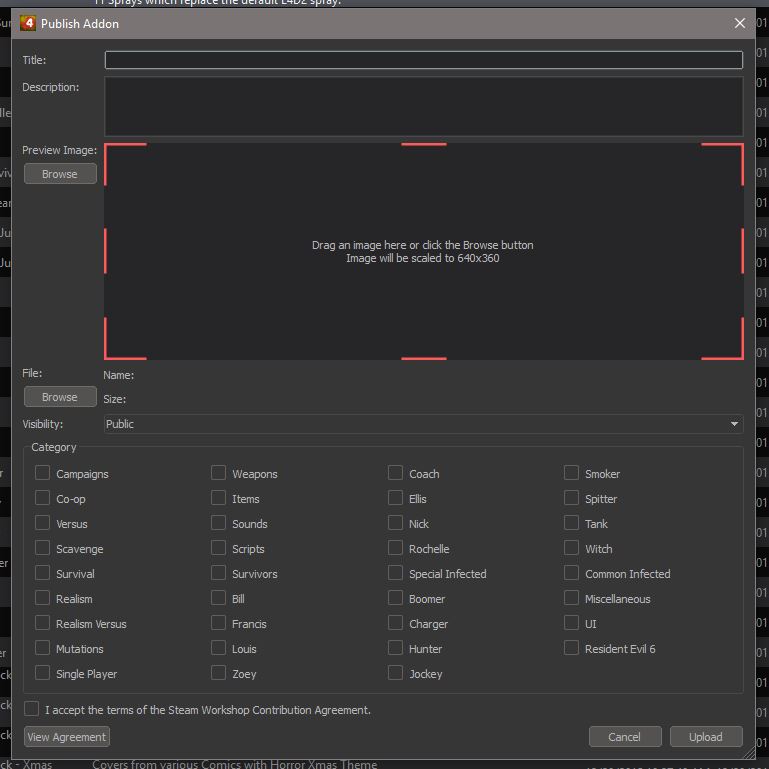Image resolution: width=769 pixels, height=769 pixels.
Task: Check the Common Infected checkbox
Action: pos(571,573)
